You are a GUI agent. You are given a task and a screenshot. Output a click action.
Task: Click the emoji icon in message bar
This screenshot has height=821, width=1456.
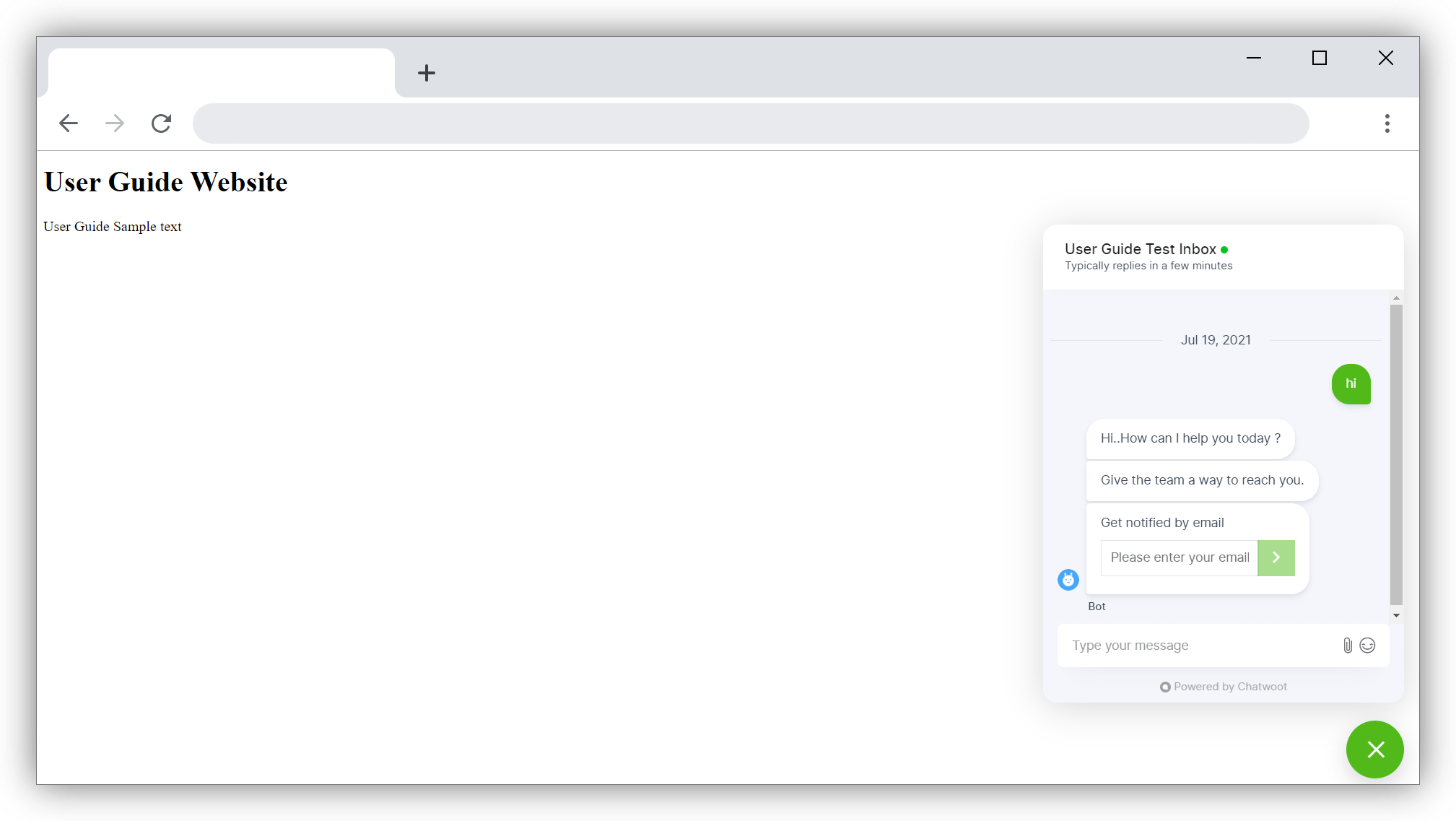click(x=1369, y=645)
